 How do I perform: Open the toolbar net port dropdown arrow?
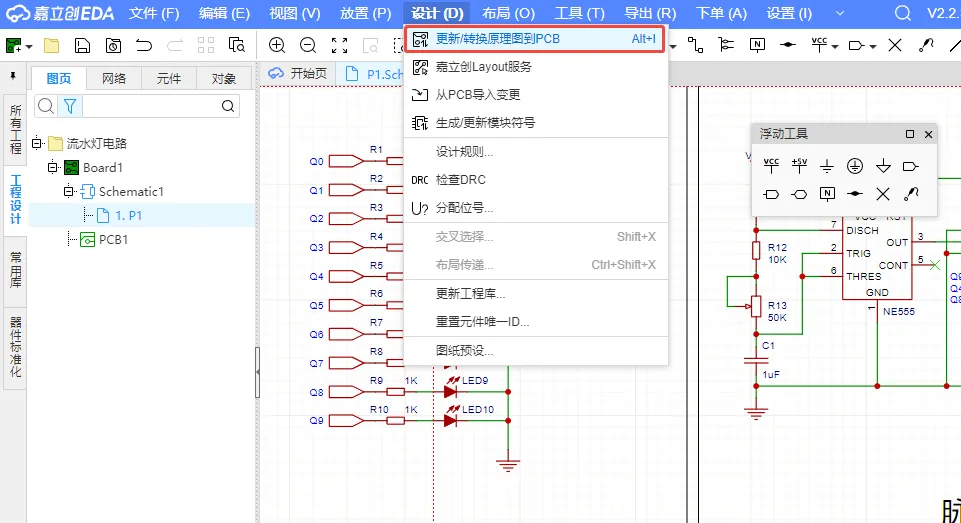873,46
